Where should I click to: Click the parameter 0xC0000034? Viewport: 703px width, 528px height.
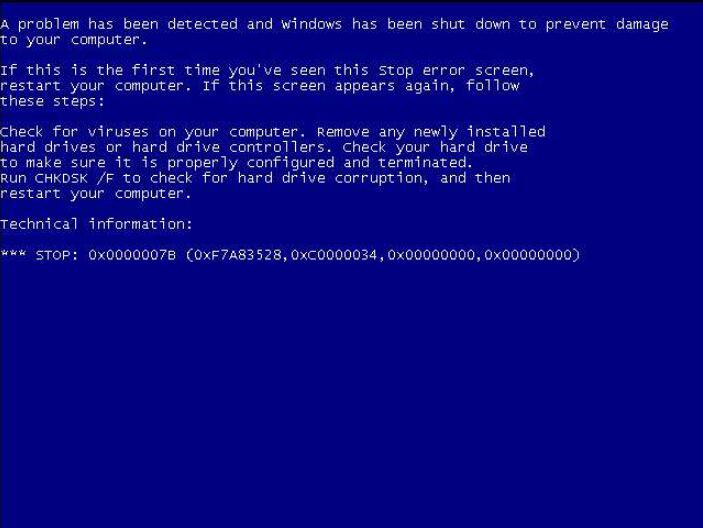coord(334,255)
